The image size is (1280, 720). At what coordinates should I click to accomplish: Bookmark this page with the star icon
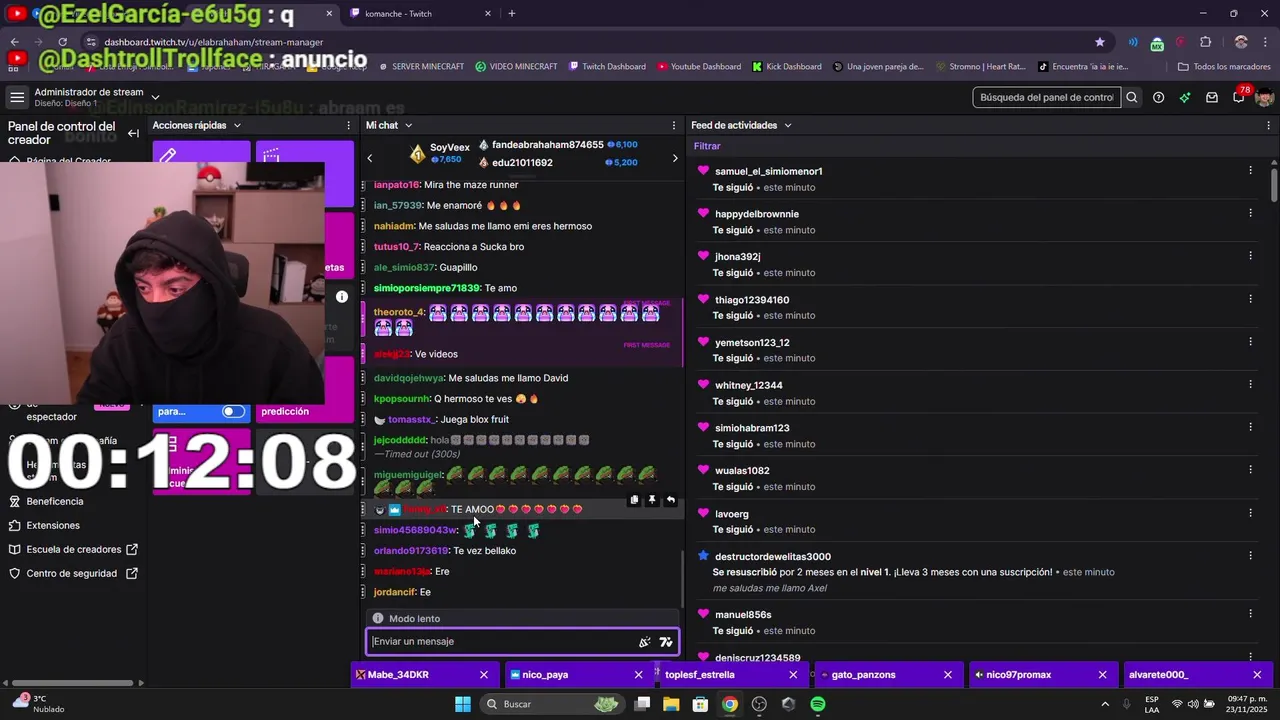pos(1100,42)
